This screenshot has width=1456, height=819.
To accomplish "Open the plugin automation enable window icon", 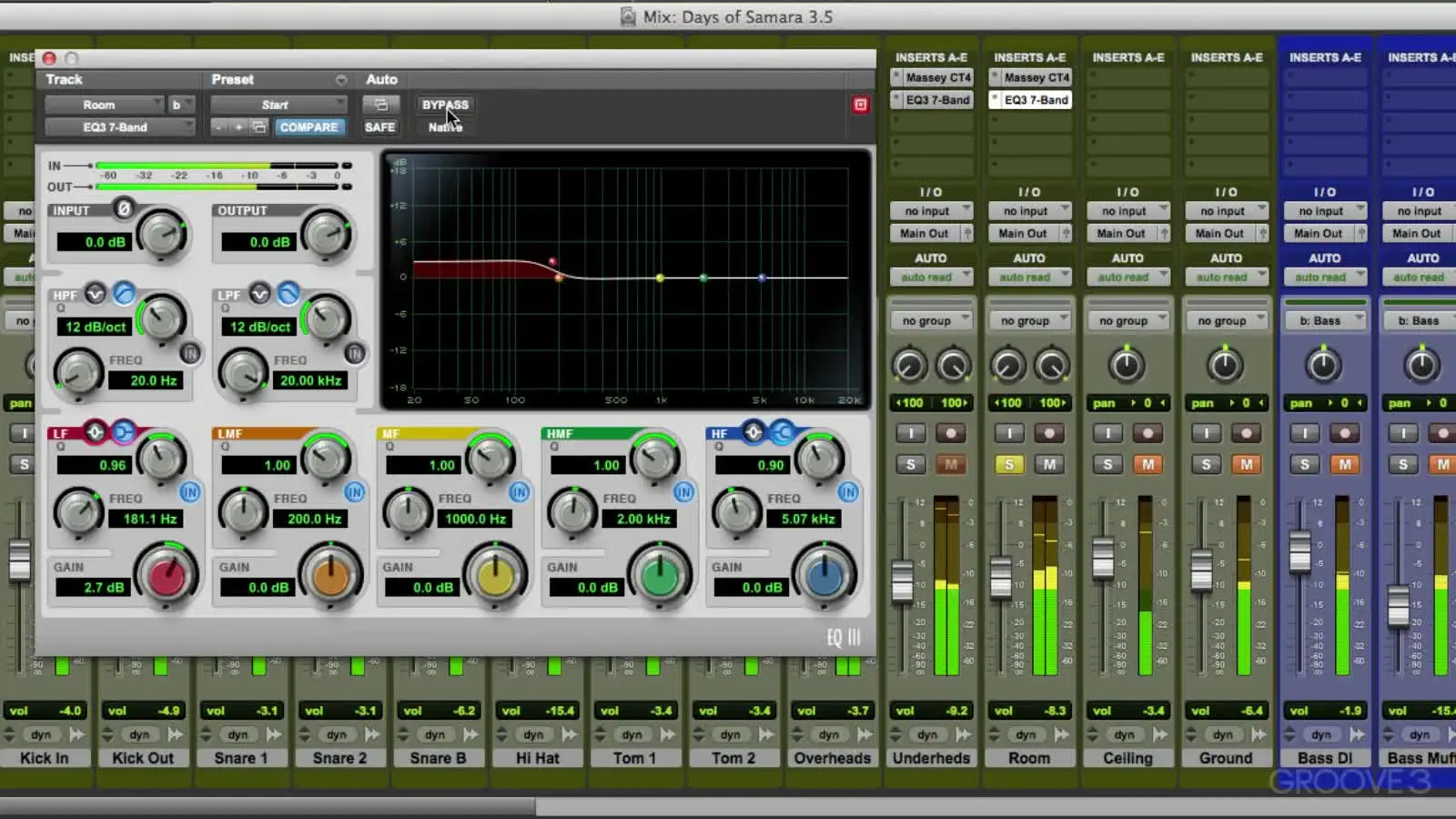I will point(380,105).
